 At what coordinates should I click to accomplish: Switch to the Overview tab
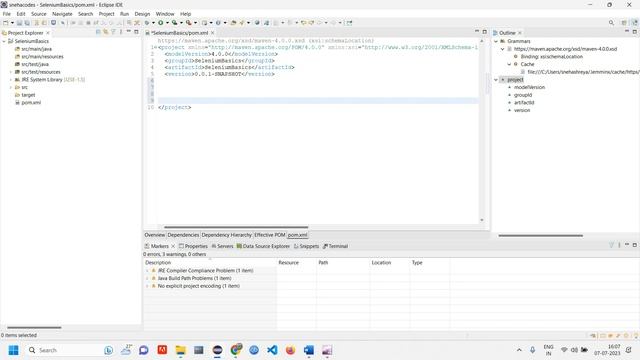coord(155,235)
